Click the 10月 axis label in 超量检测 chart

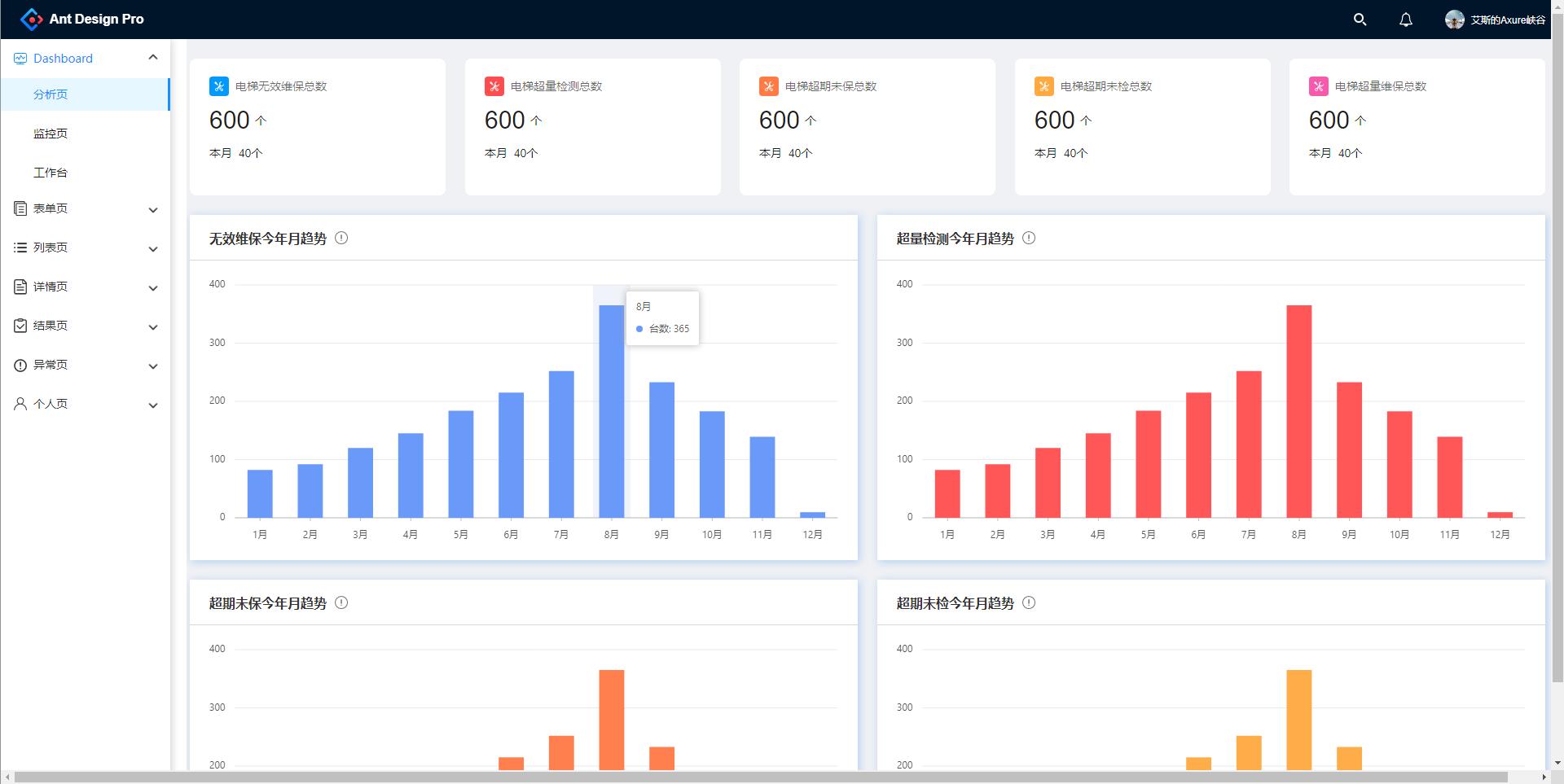(x=1399, y=535)
